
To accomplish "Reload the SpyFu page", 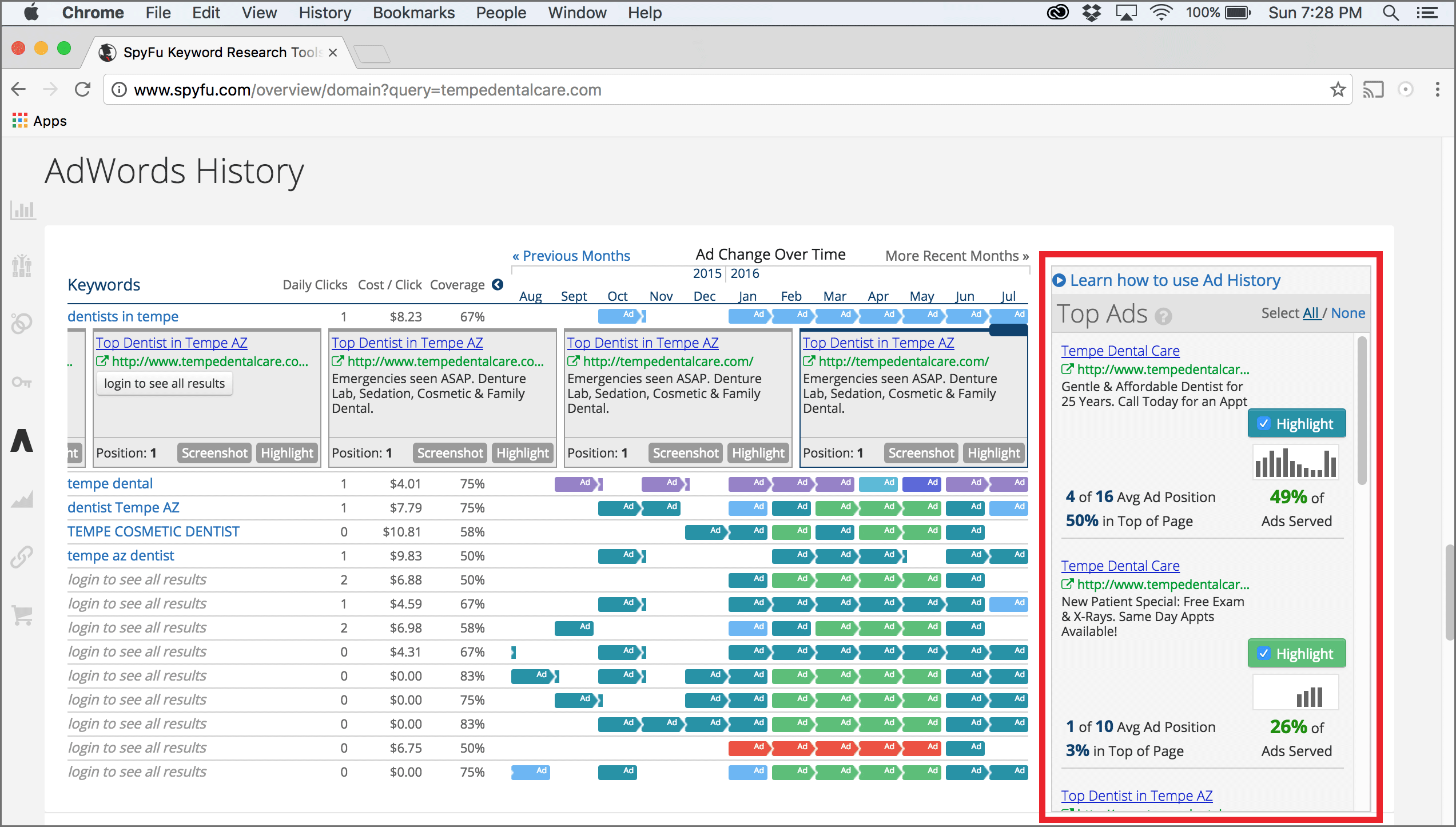I will coord(83,89).
